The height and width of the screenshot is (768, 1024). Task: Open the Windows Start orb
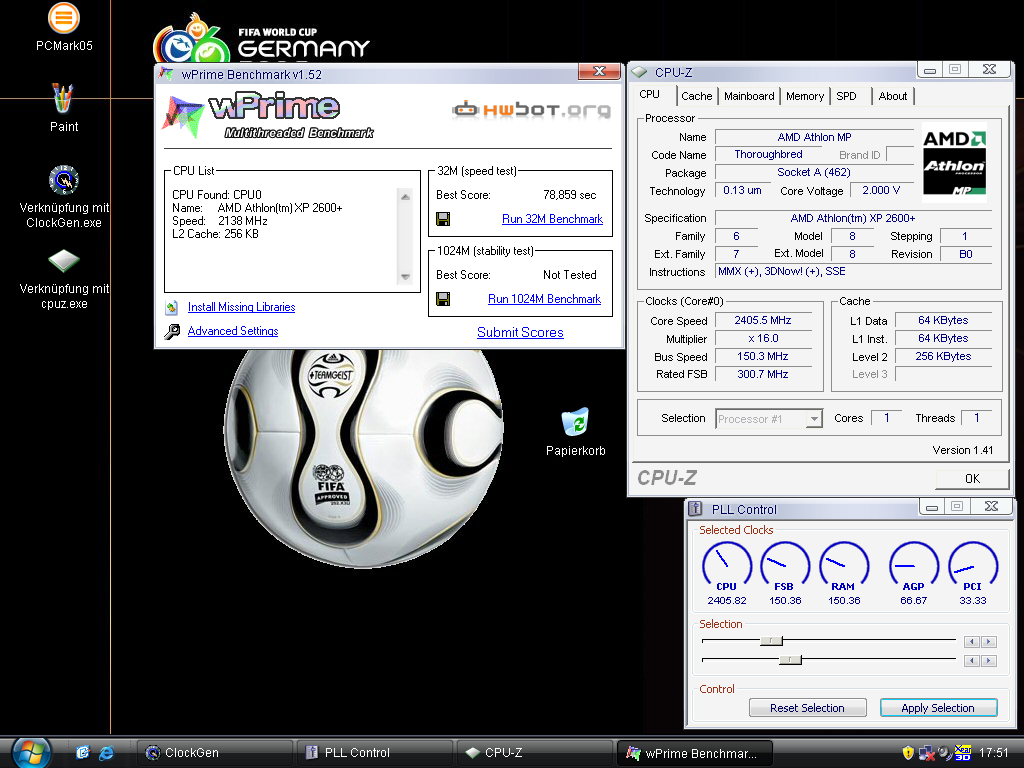point(31,752)
